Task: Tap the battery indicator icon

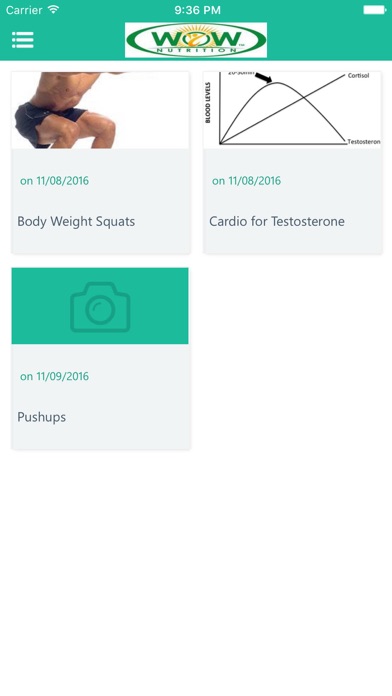Action: point(375,10)
